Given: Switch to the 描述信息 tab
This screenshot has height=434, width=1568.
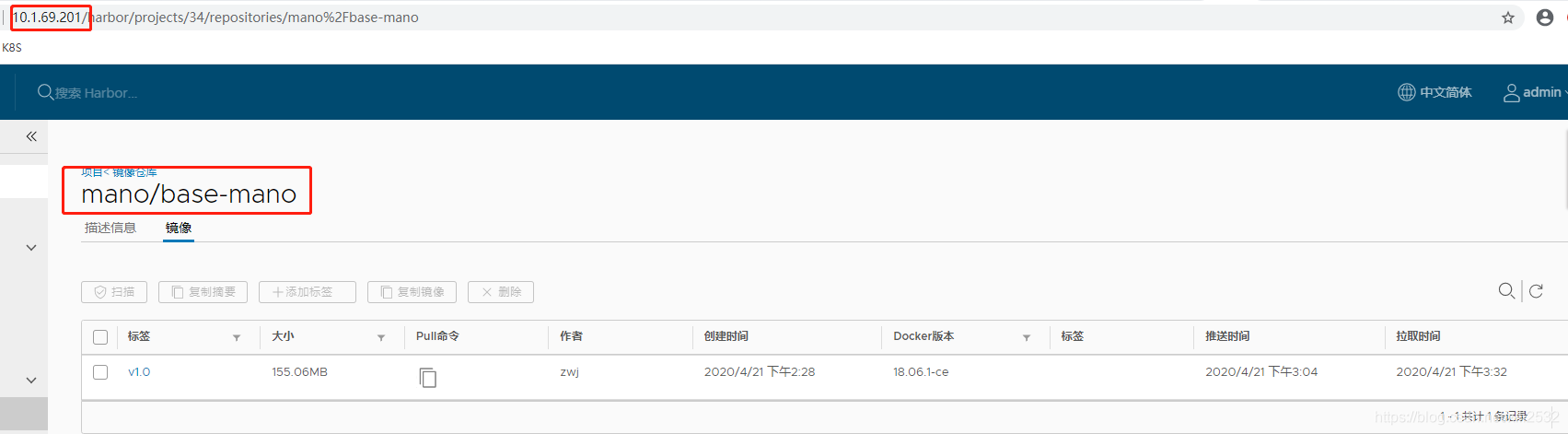Looking at the screenshot, I should [110, 228].
